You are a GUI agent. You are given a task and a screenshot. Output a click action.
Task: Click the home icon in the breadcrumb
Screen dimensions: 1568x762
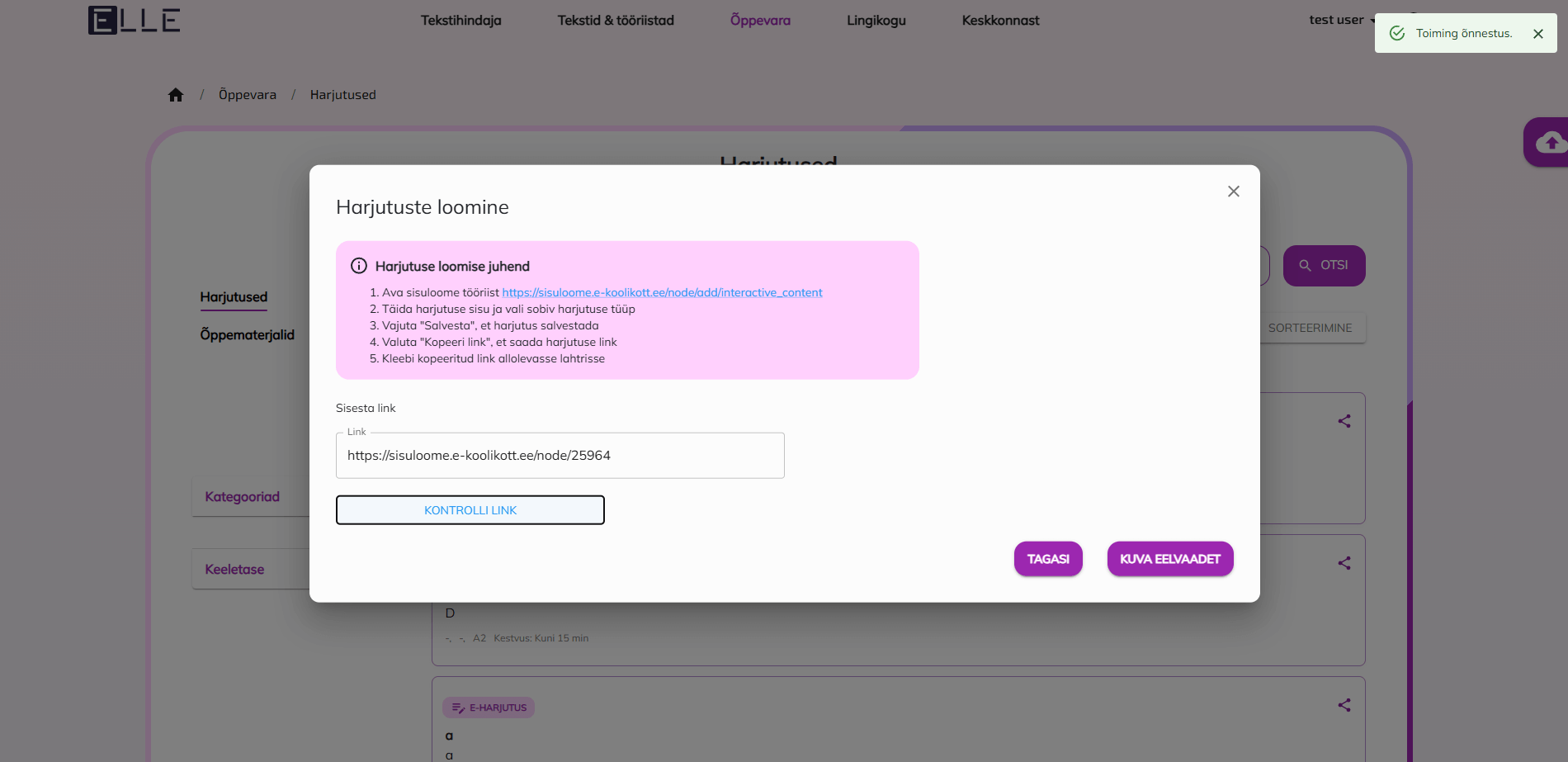click(176, 94)
